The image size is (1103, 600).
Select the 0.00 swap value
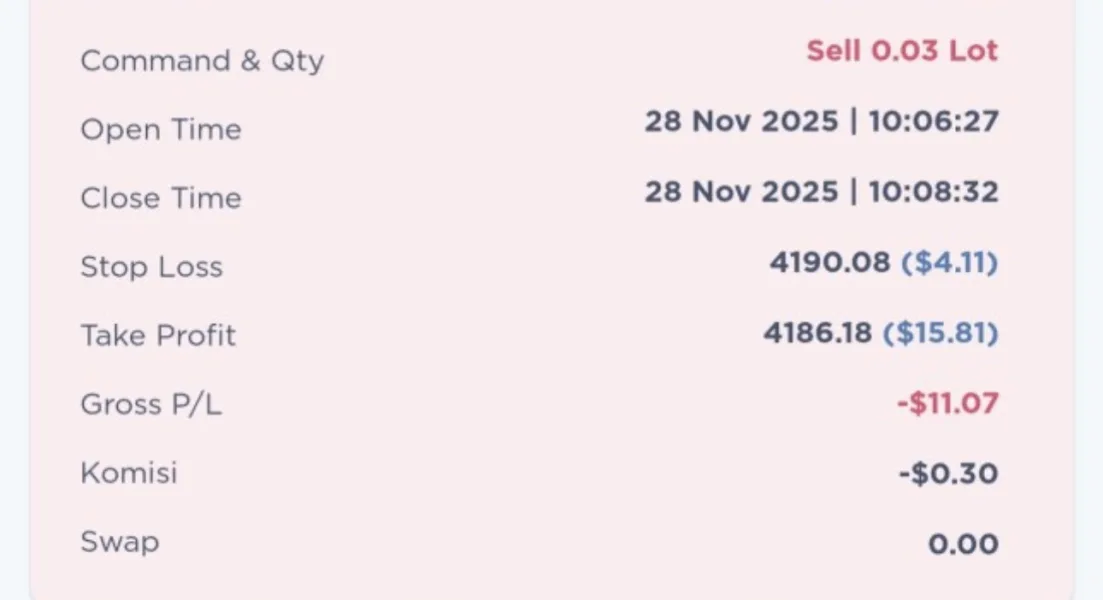pos(963,544)
